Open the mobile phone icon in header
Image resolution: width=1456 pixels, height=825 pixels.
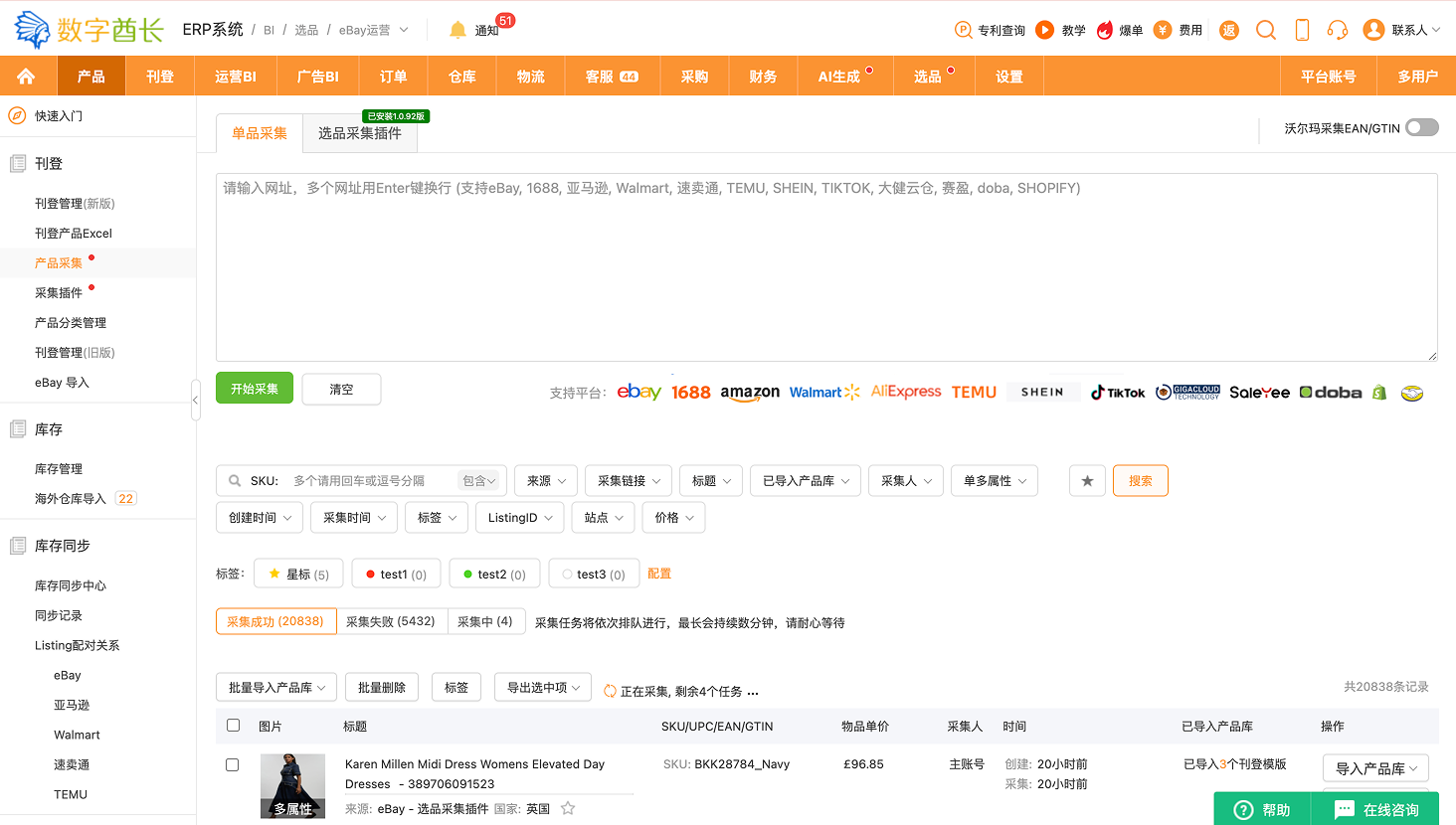[x=1302, y=30]
